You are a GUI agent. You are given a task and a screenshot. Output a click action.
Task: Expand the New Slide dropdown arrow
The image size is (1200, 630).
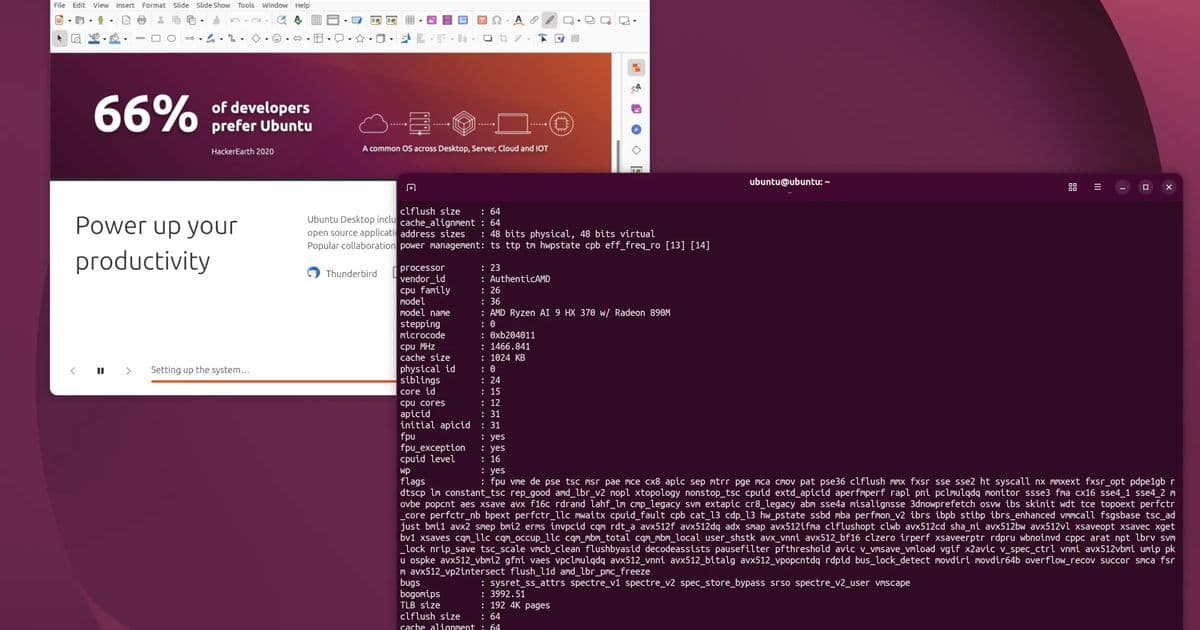pyautogui.click(x=579, y=20)
